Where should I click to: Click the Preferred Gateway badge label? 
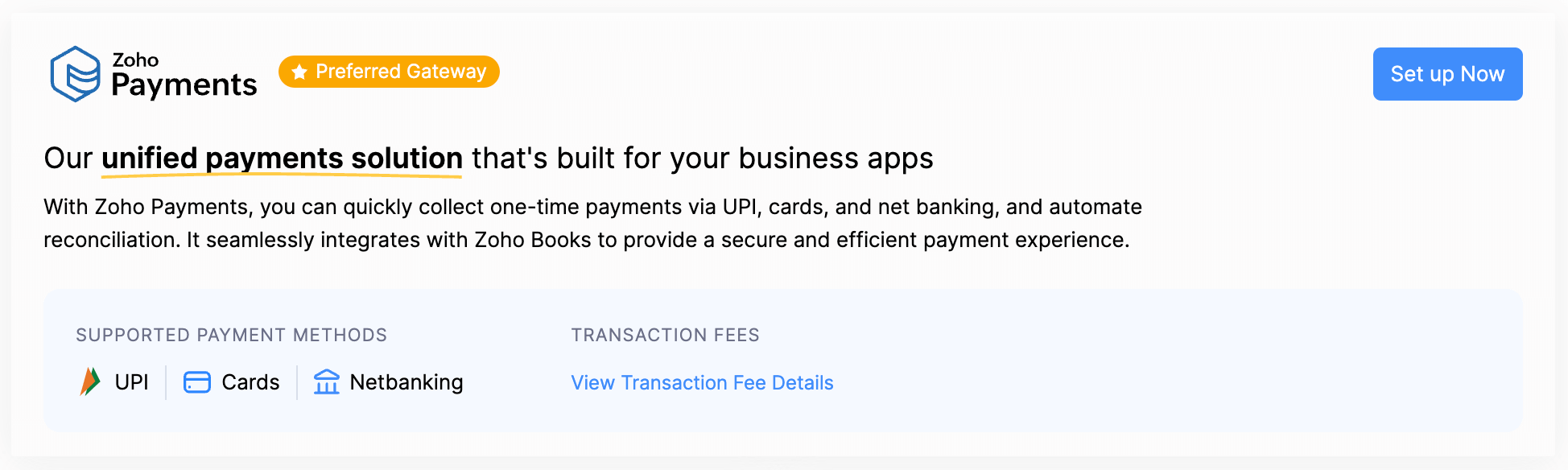[x=401, y=72]
